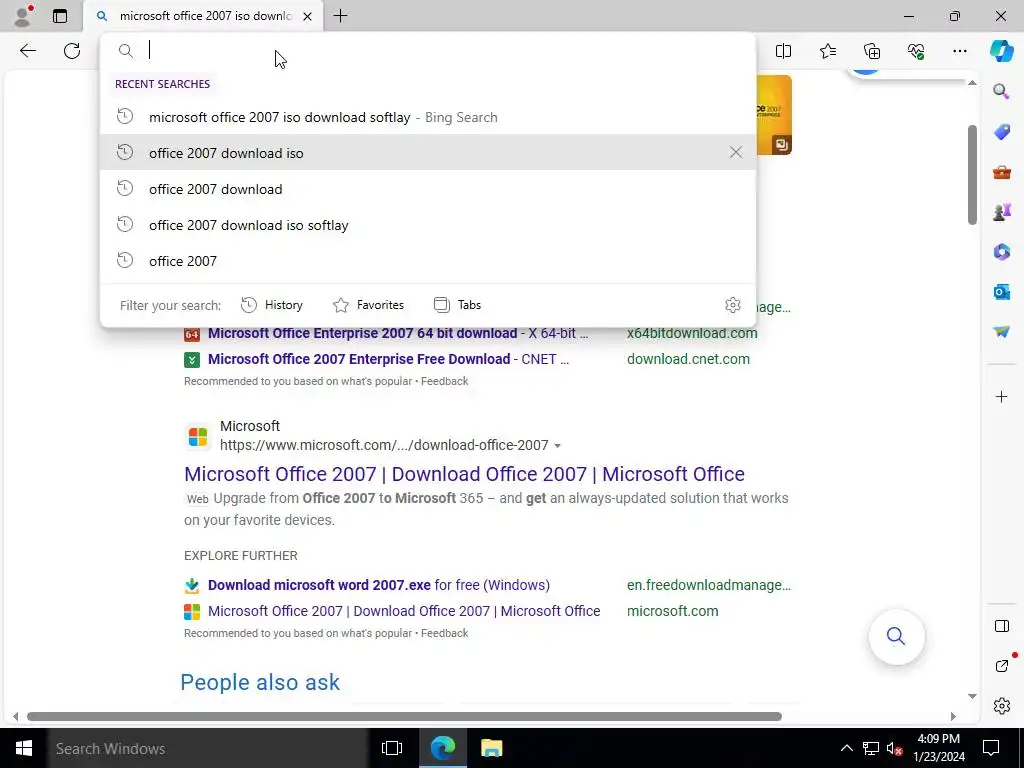The height and width of the screenshot is (768, 1024).
Task: Open sidebar Games chess icon
Action: click(x=1001, y=212)
